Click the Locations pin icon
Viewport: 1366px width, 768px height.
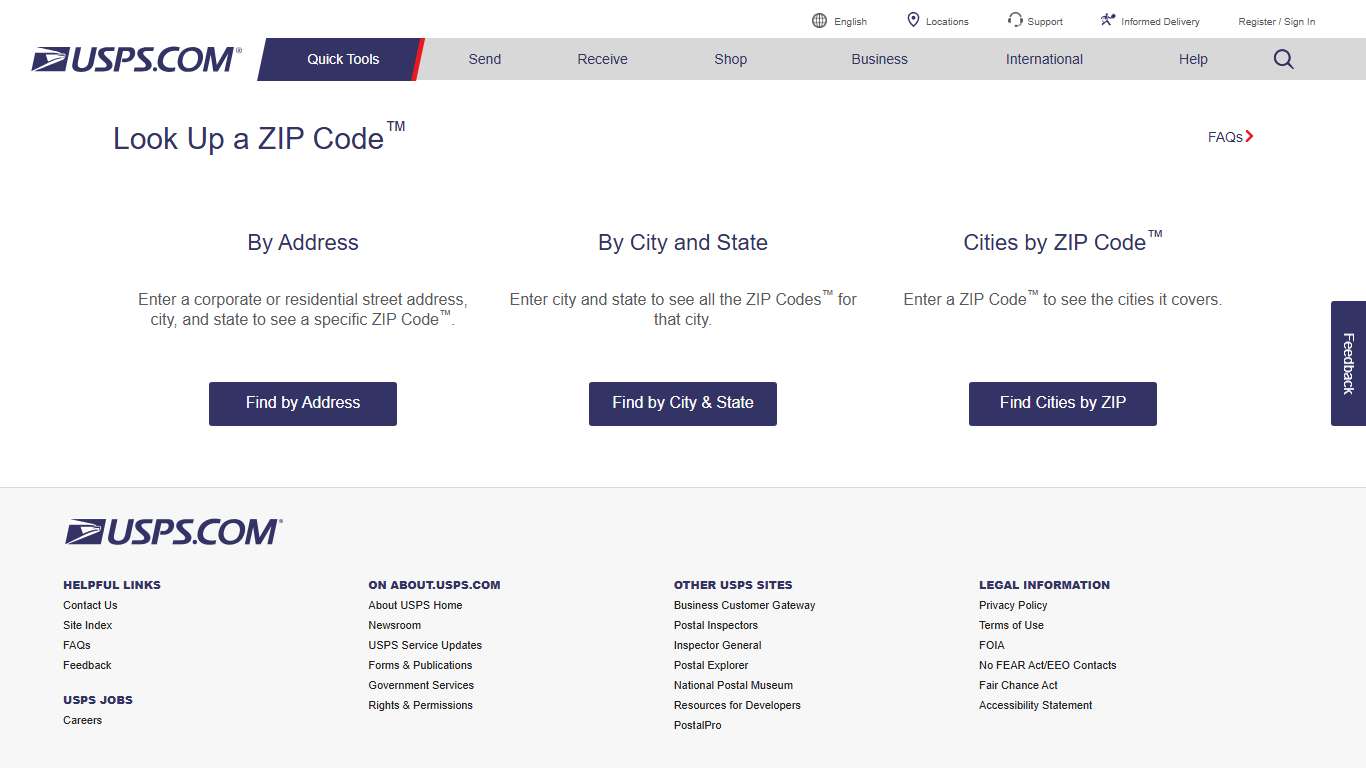912,19
